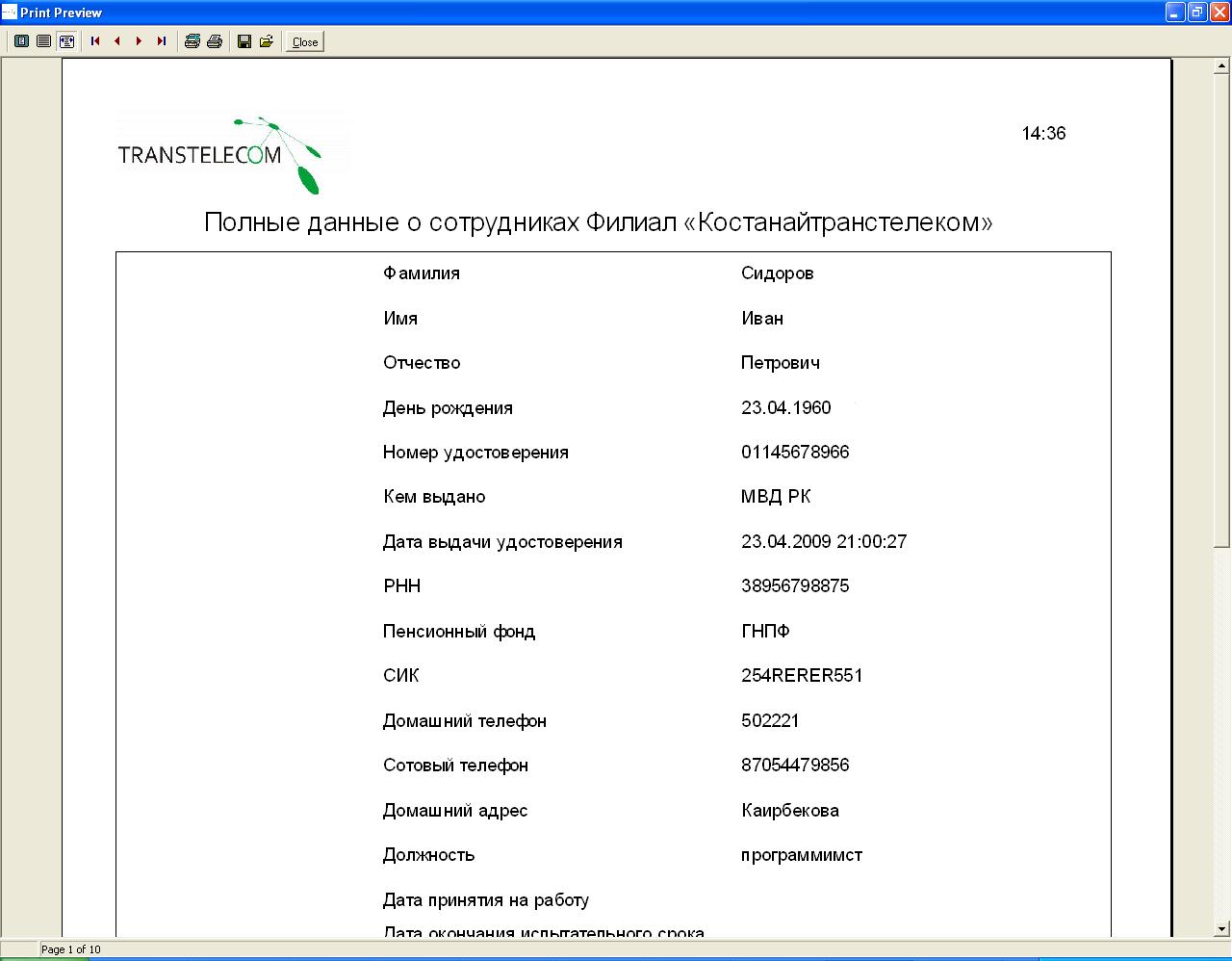Click the zoom to fit page icon
This screenshot has width=1232, height=961.
[21, 41]
